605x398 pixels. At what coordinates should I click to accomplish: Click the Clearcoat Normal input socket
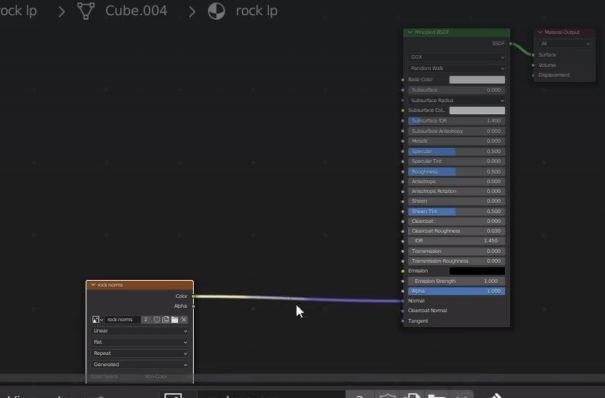click(403, 310)
